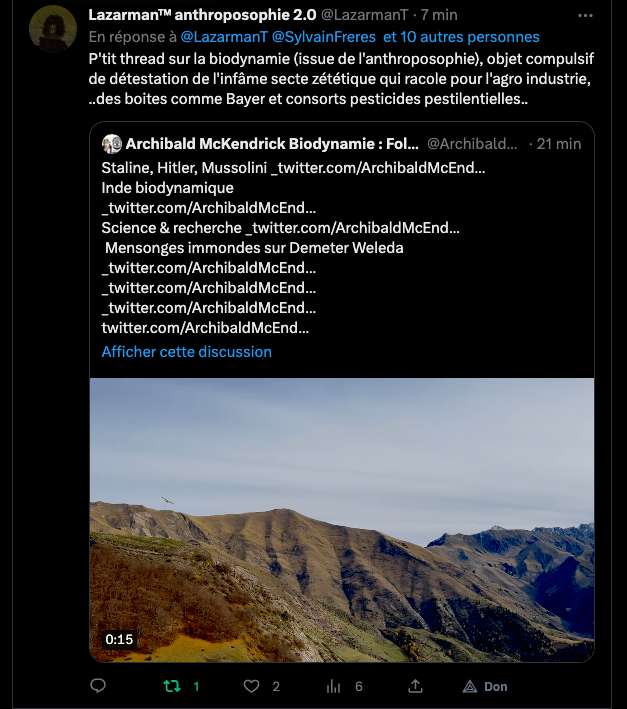Open the @SylvainFreres mention link
Image resolution: width=627 pixels, height=709 pixels.
click(x=324, y=37)
